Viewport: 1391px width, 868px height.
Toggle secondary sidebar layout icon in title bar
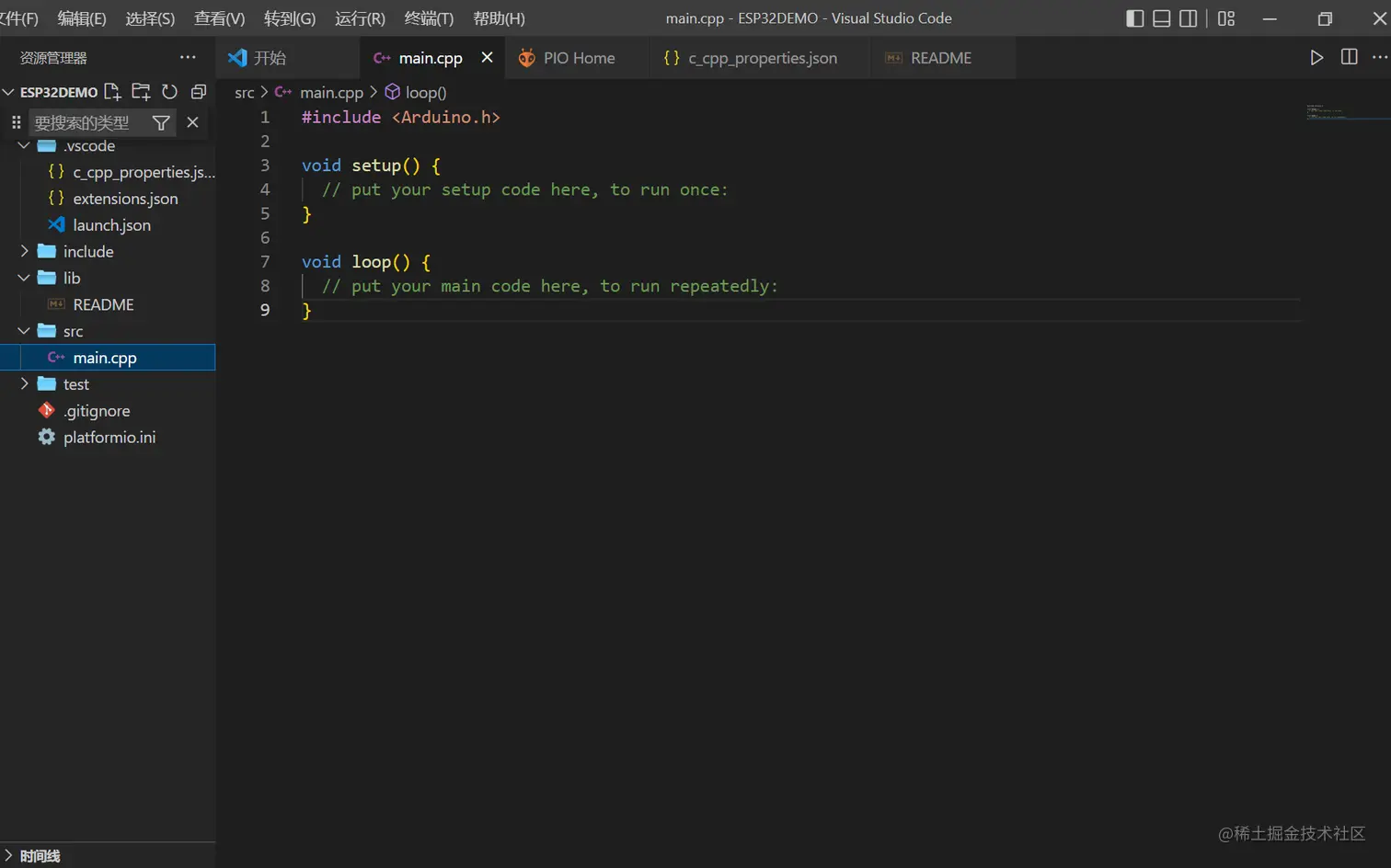(x=1188, y=18)
